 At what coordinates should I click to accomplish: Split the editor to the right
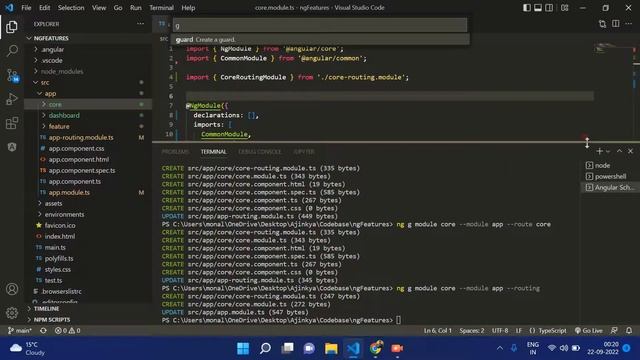(616, 24)
